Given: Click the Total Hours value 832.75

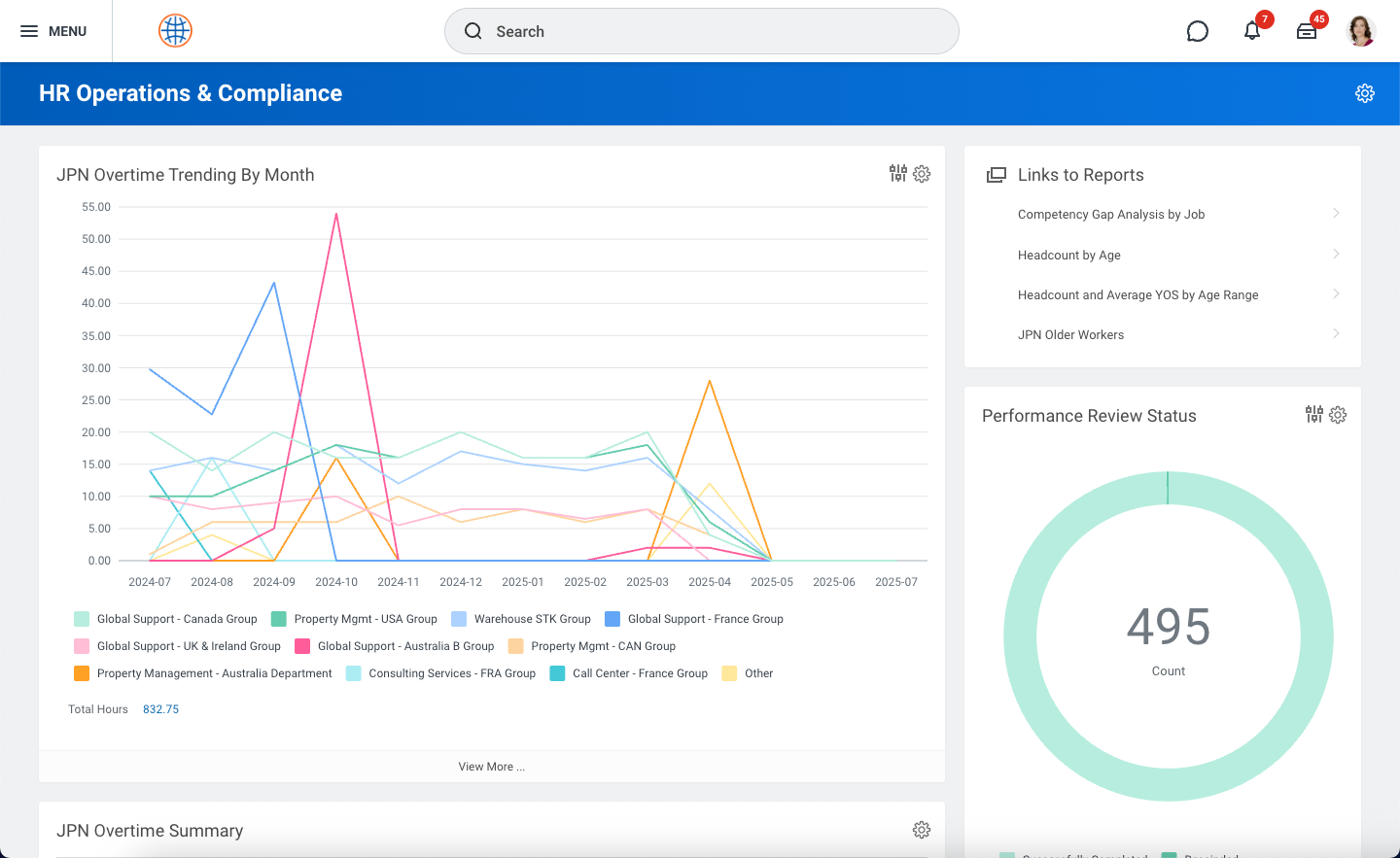Looking at the screenshot, I should (160, 708).
